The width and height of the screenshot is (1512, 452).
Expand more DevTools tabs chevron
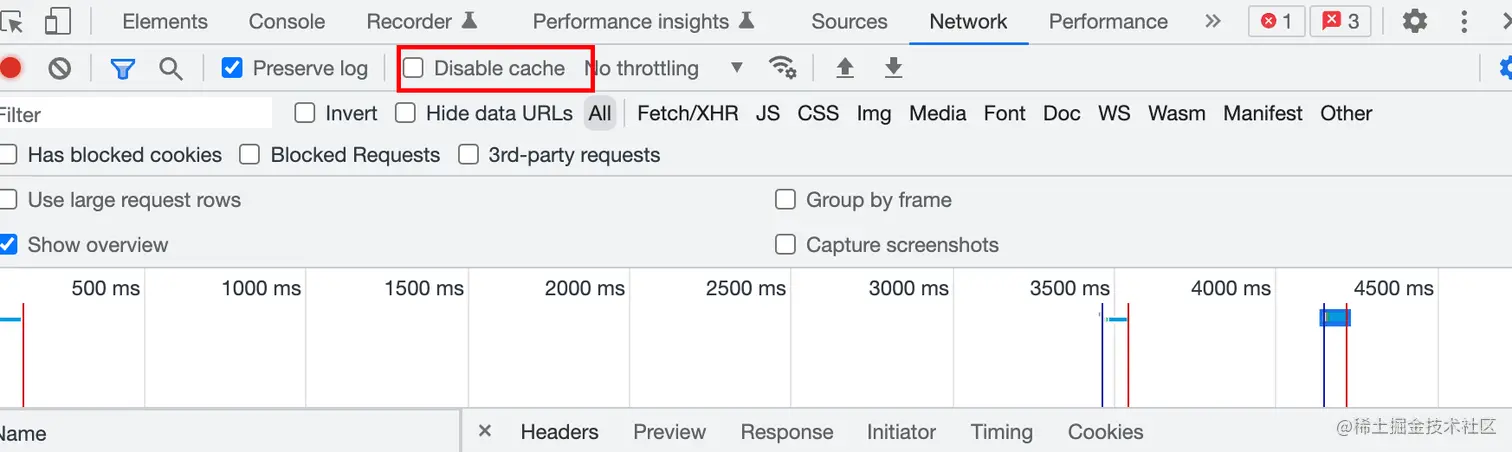pos(1213,21)
